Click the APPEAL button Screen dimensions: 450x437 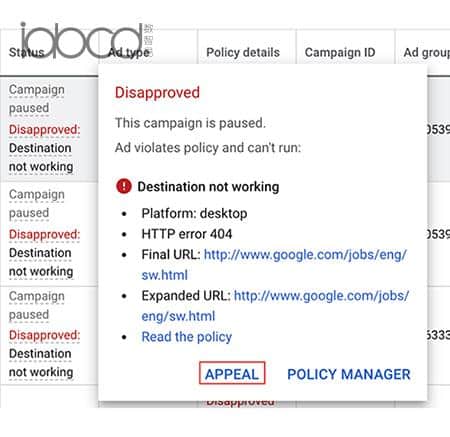[x=232, y=373]
